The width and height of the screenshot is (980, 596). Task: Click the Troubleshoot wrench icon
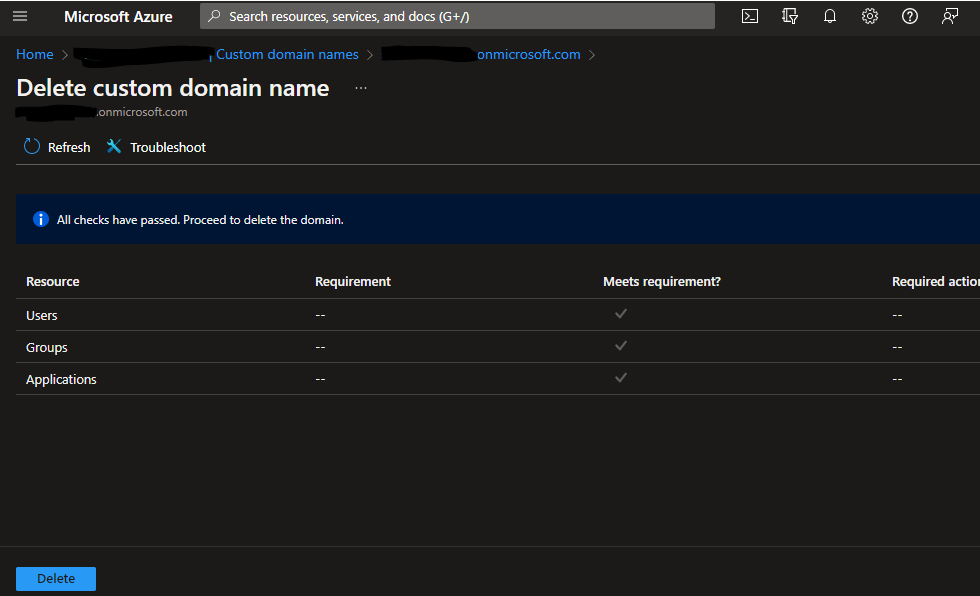point(114,146)
